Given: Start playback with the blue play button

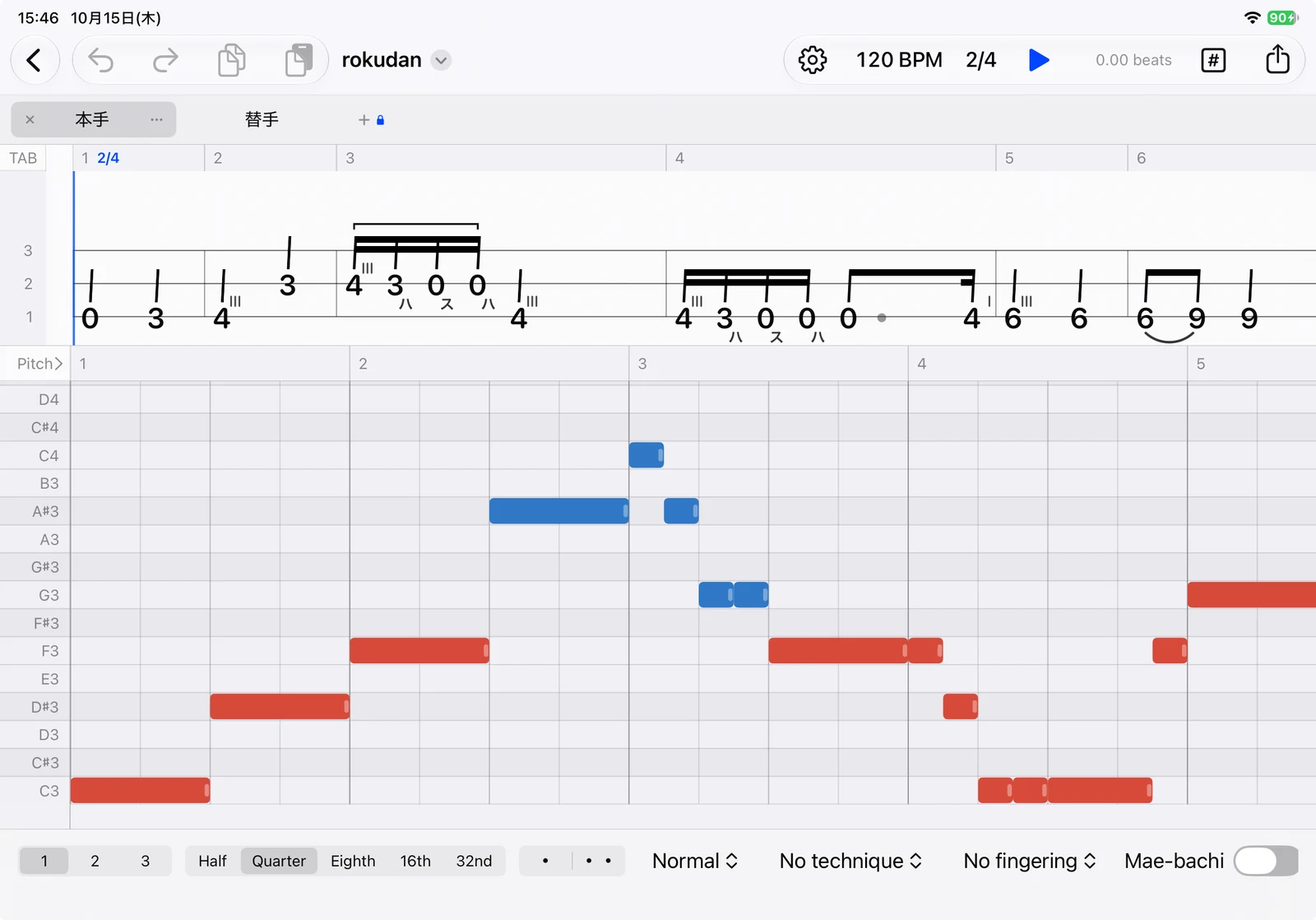Looking at the screenshot, I should click(x=1039, y=60).
